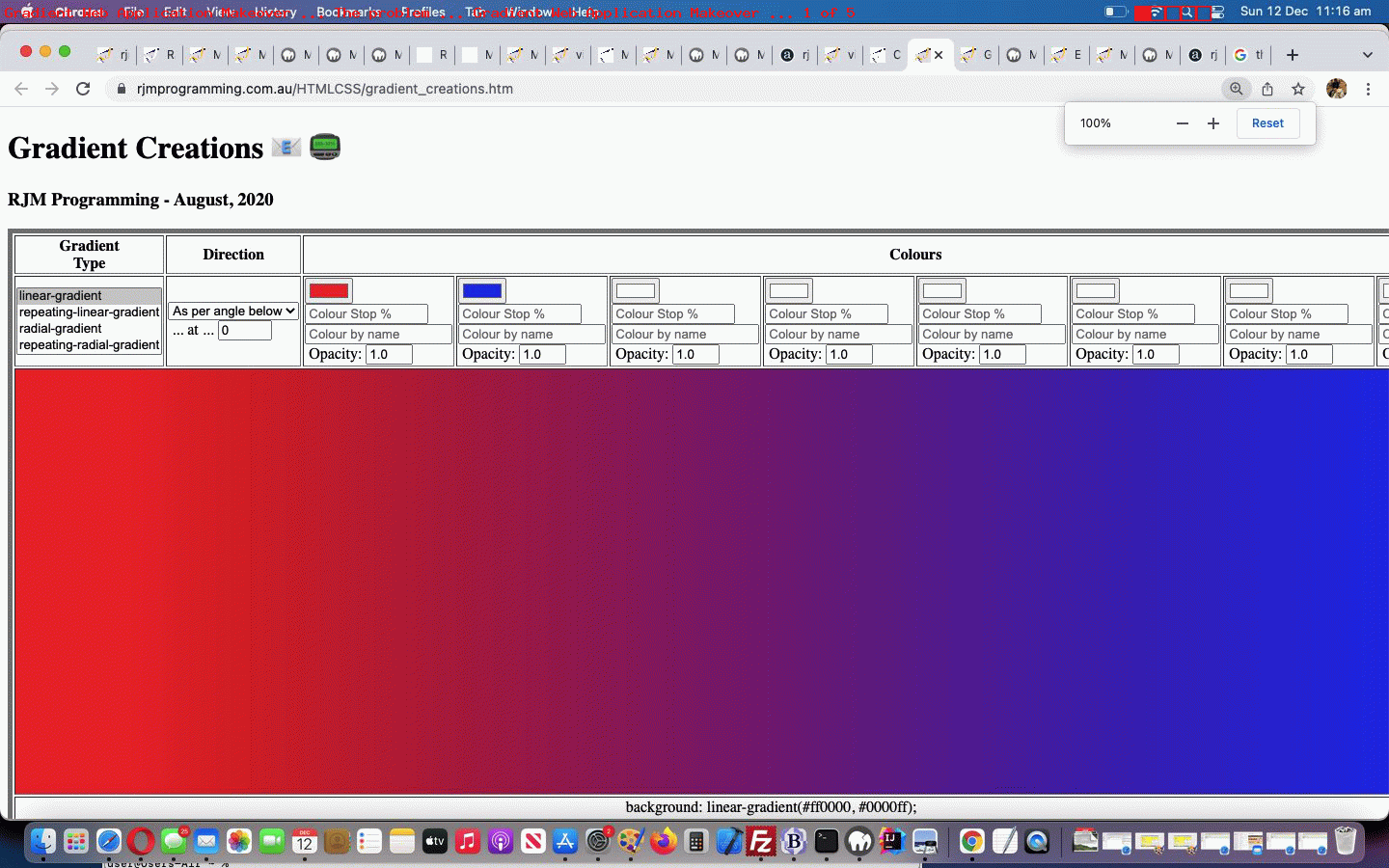
Task: Open App Store from the dock
Action: [x=565, y=842]
